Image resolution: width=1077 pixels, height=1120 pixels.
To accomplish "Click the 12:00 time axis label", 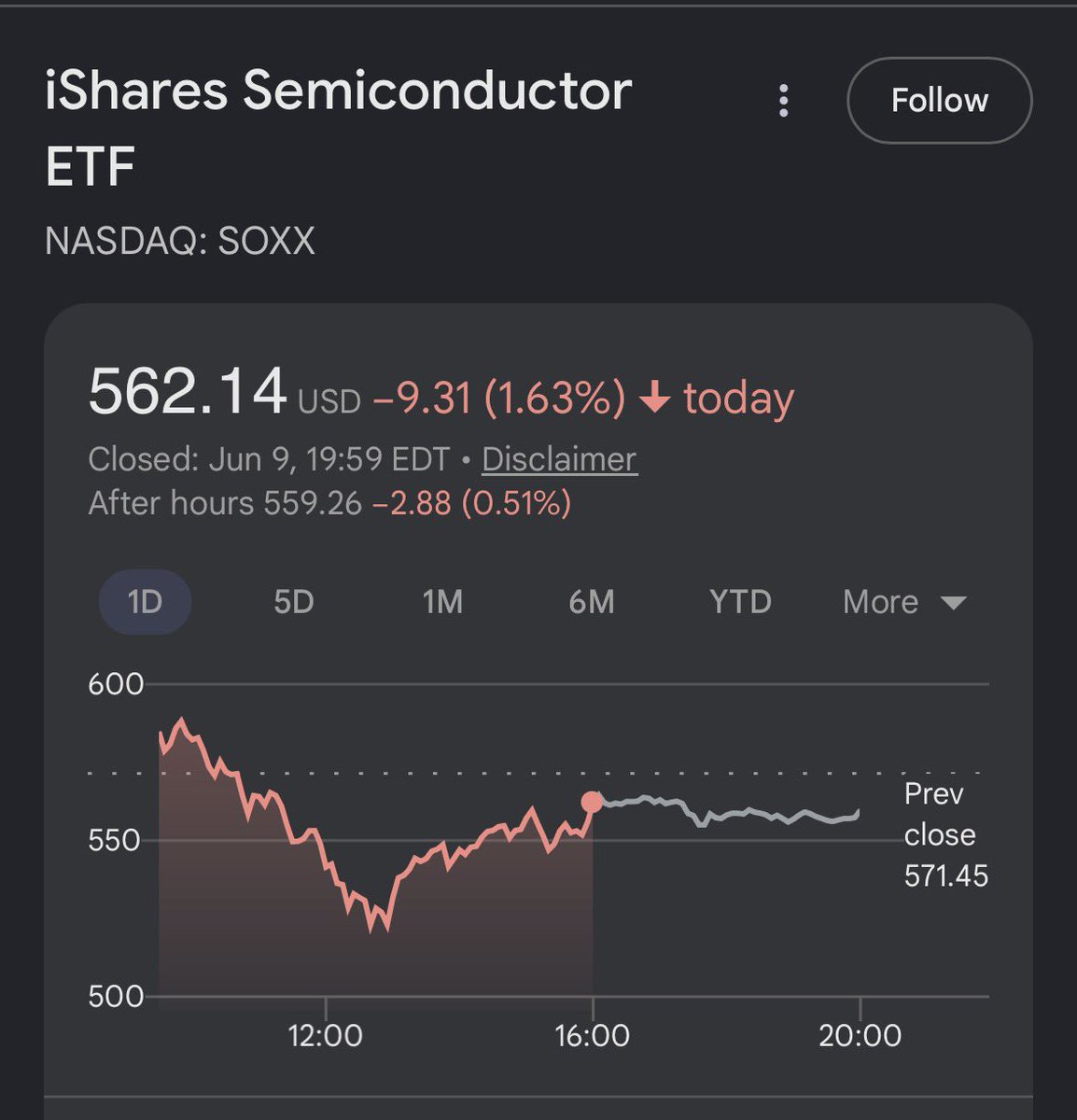I will pos(326,1035).
